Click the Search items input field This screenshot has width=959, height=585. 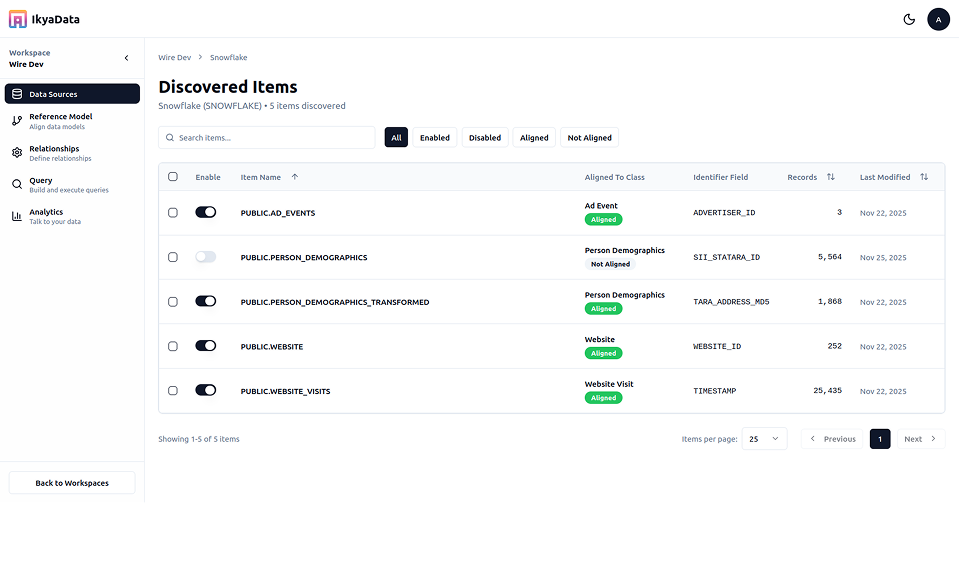(x=268, y=138)
